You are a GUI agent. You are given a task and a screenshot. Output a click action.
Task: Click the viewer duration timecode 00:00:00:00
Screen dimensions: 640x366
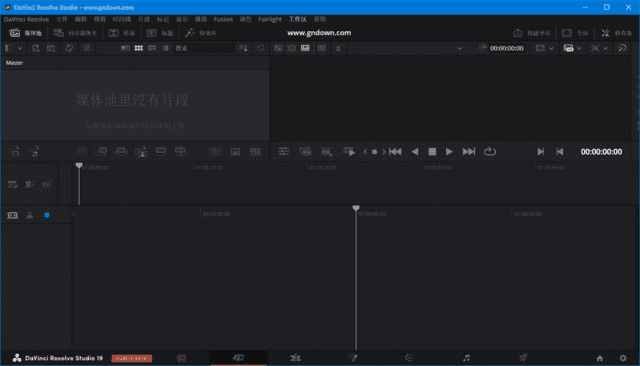[507, 48]
